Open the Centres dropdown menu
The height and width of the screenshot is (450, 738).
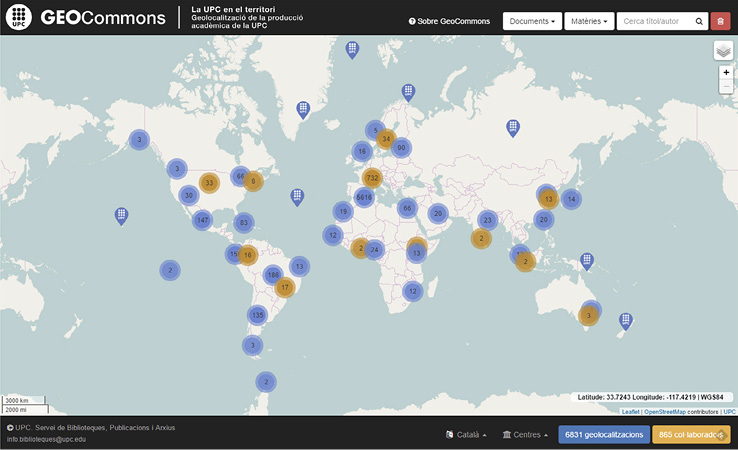pos(525,435)
